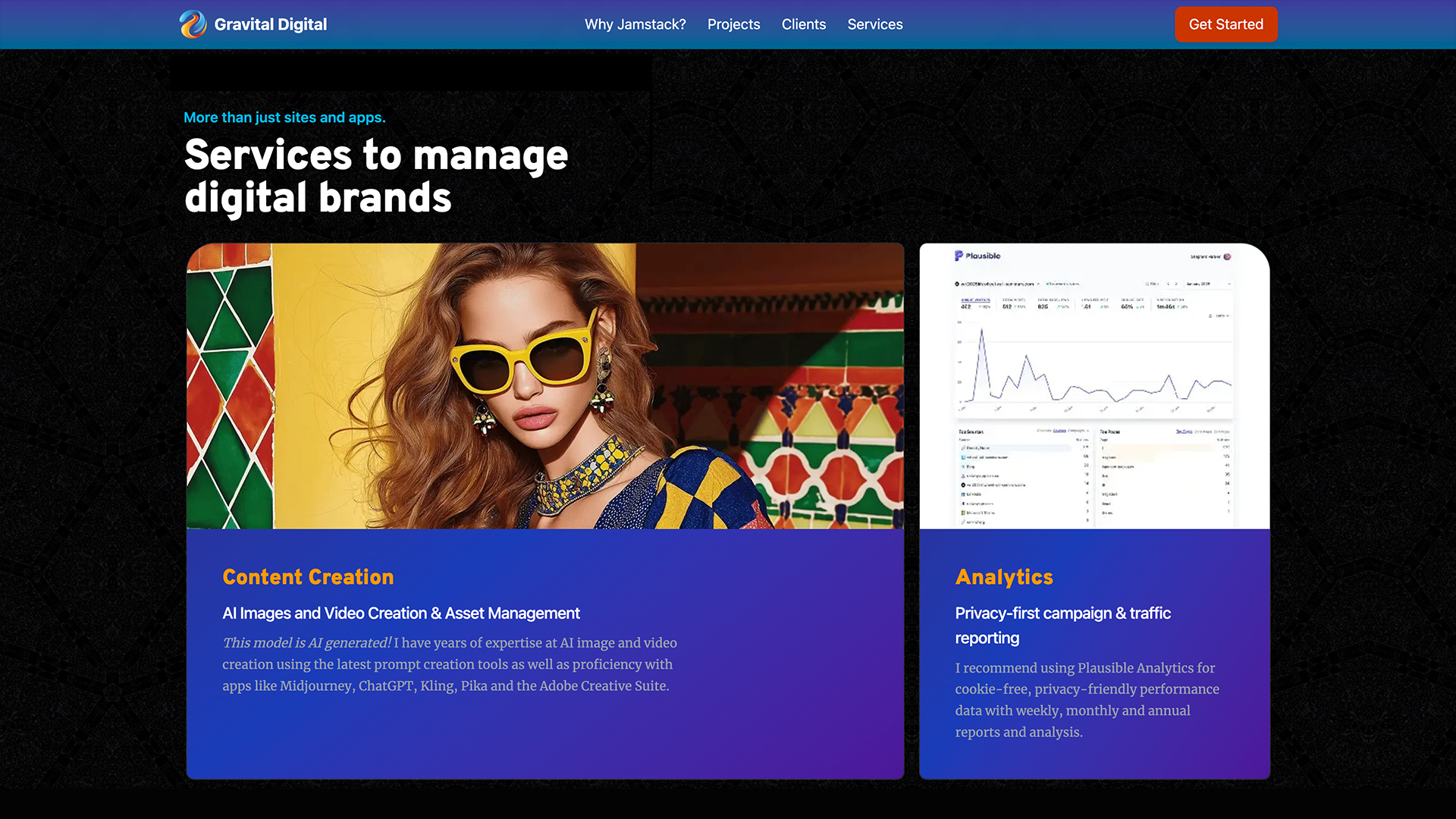
Task: Click the link icon beside the Direct/None source
Action: [962, 447]
